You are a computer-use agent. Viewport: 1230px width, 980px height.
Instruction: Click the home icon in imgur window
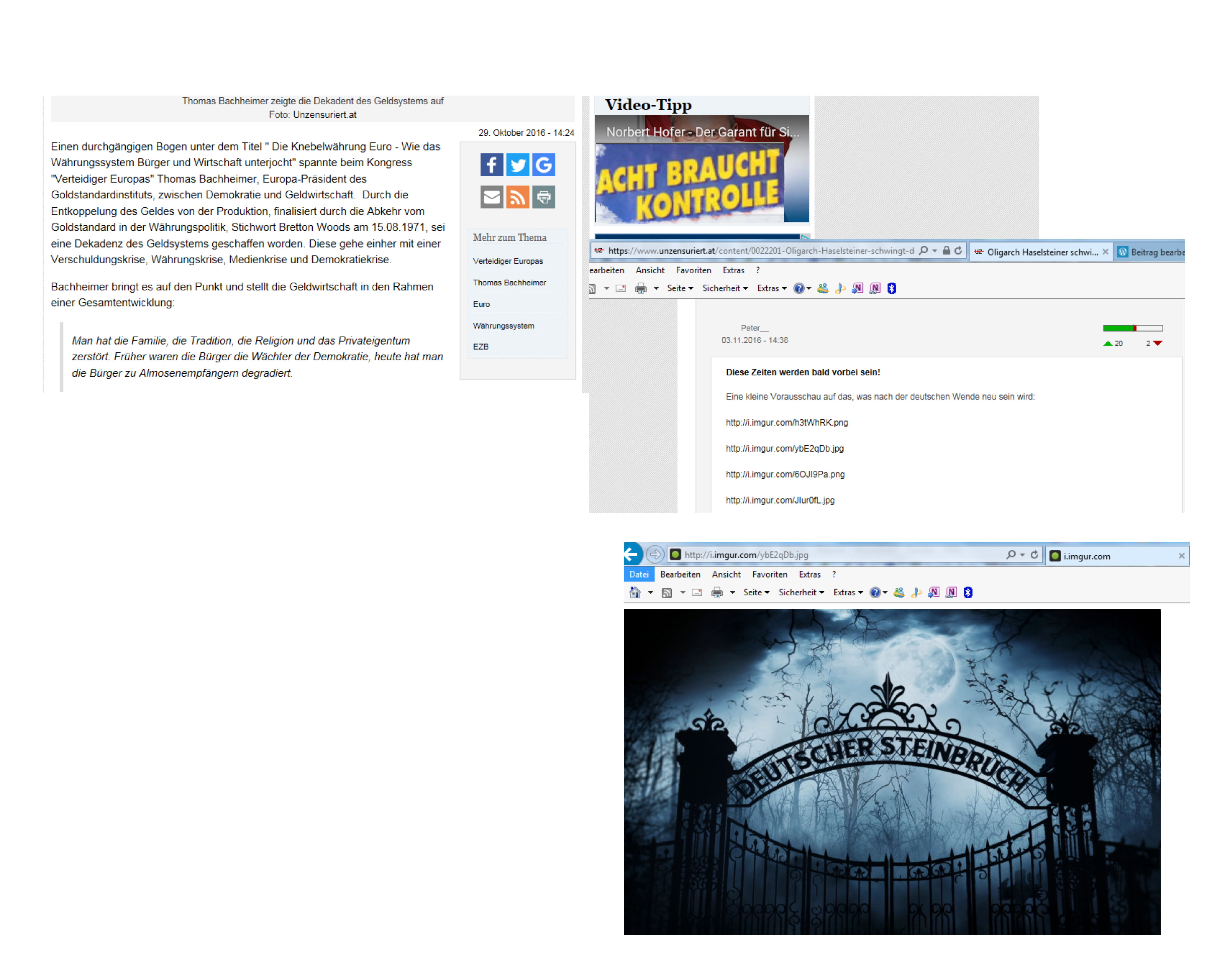click(x=635, y=593)
